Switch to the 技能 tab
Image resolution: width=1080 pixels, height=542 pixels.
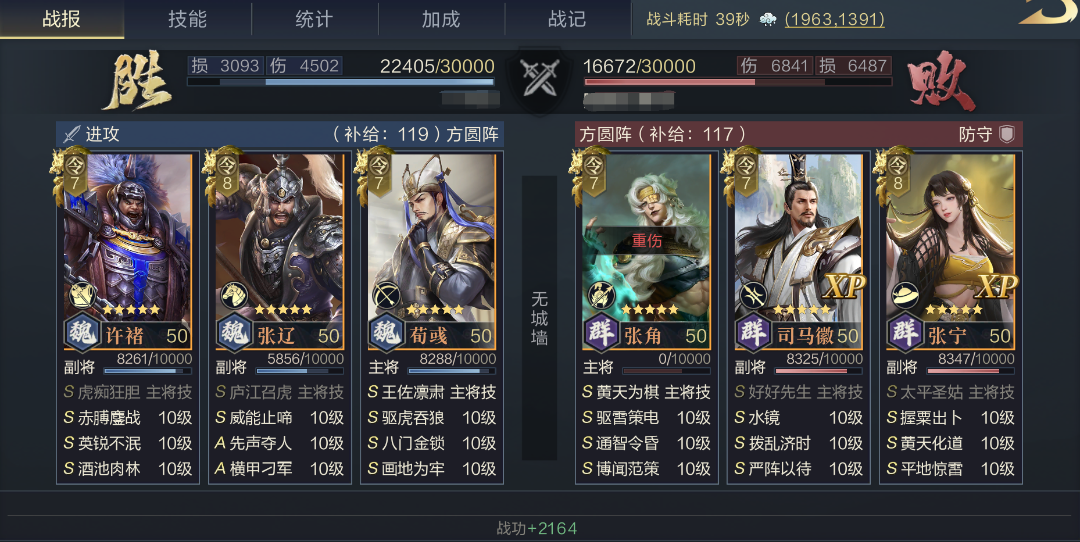[x=187, y=19]
